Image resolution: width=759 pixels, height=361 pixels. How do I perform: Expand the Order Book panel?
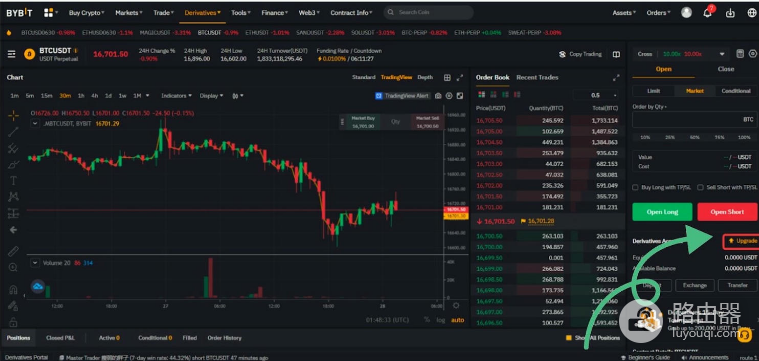(x=616, y=77)
